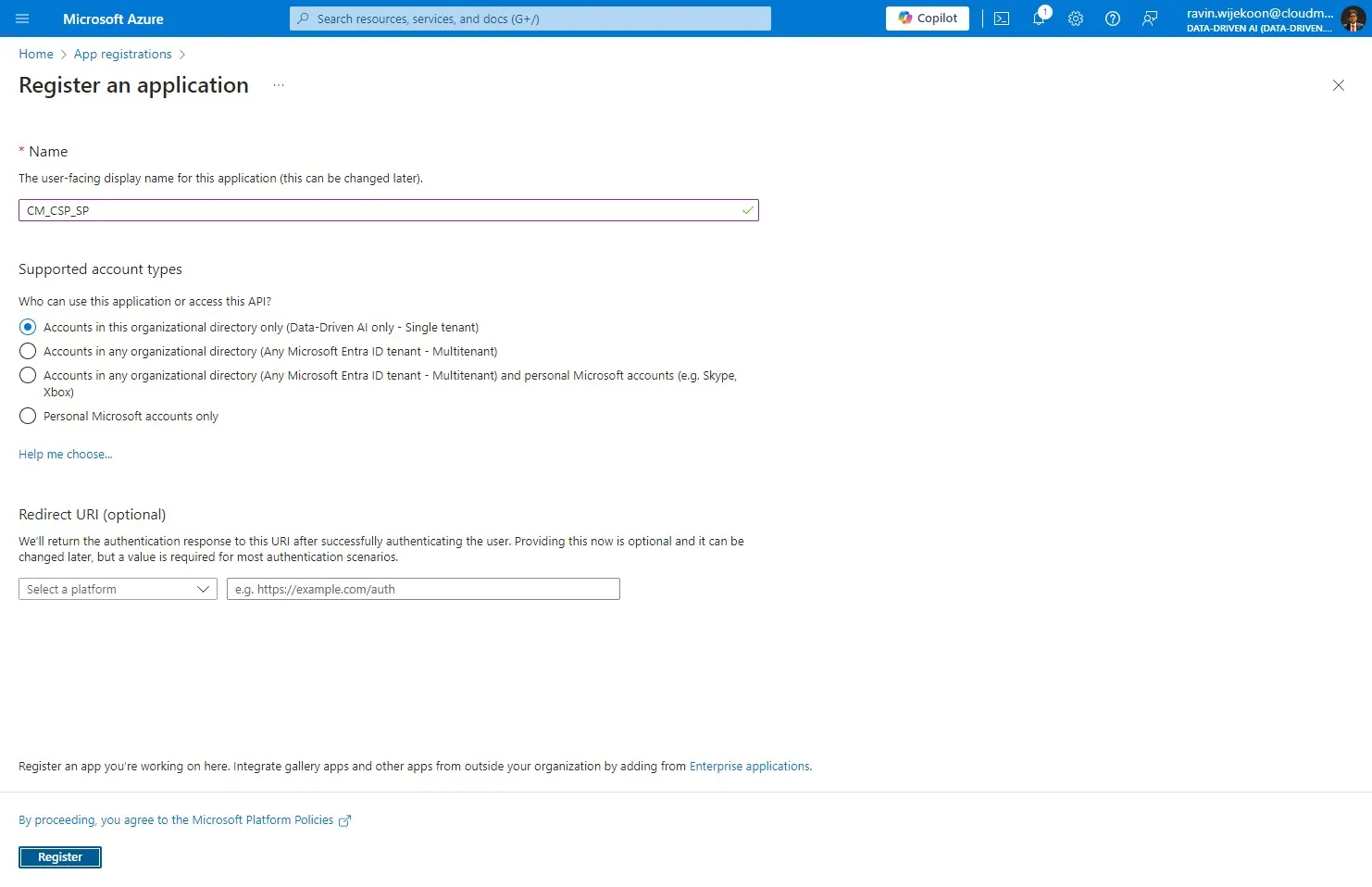Select multitenant organizational directory option
Viewport: 1372px width, 887px height.
pyautogui.click(x=28, y=351)
